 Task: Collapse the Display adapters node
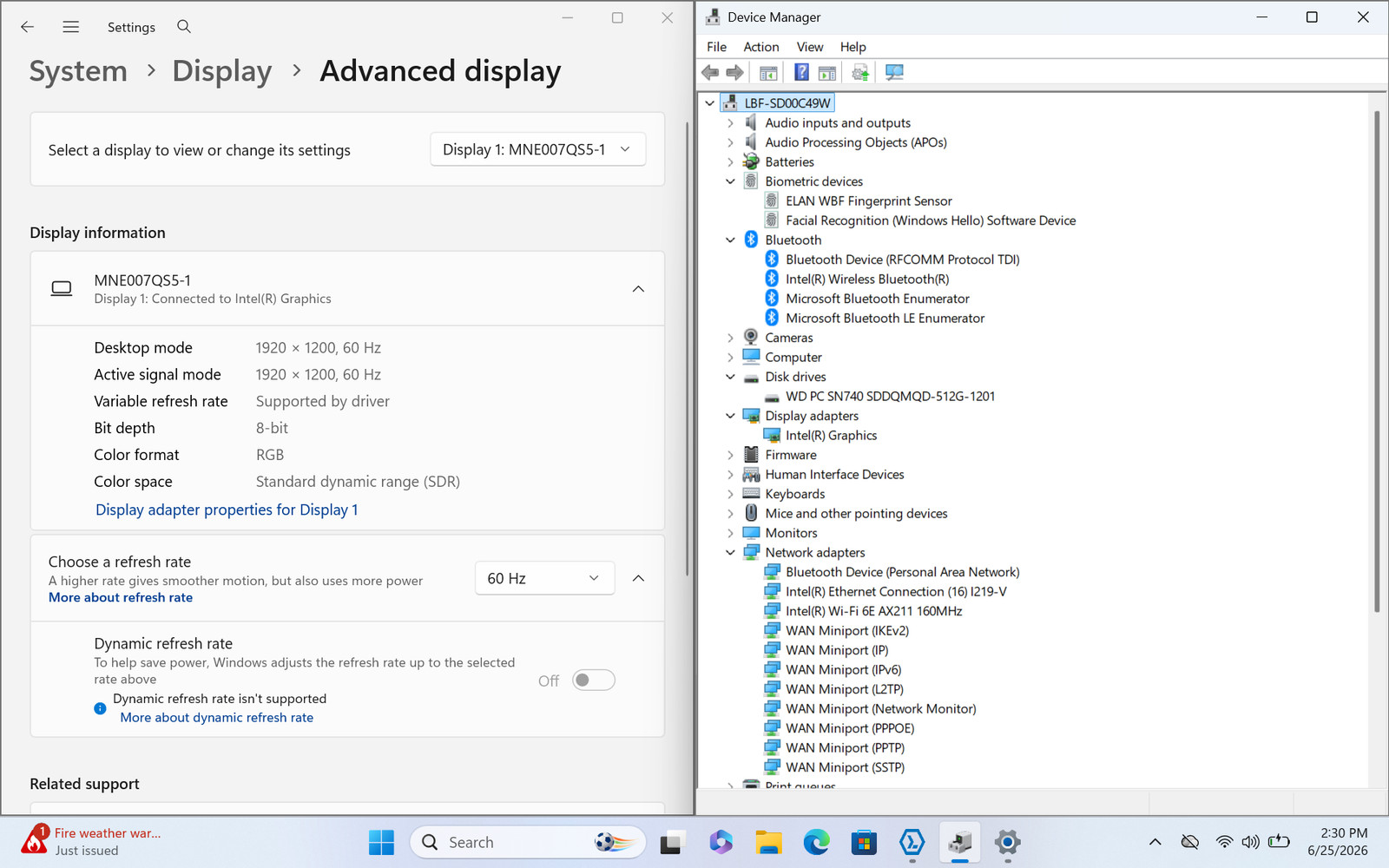tap(730, 416)
